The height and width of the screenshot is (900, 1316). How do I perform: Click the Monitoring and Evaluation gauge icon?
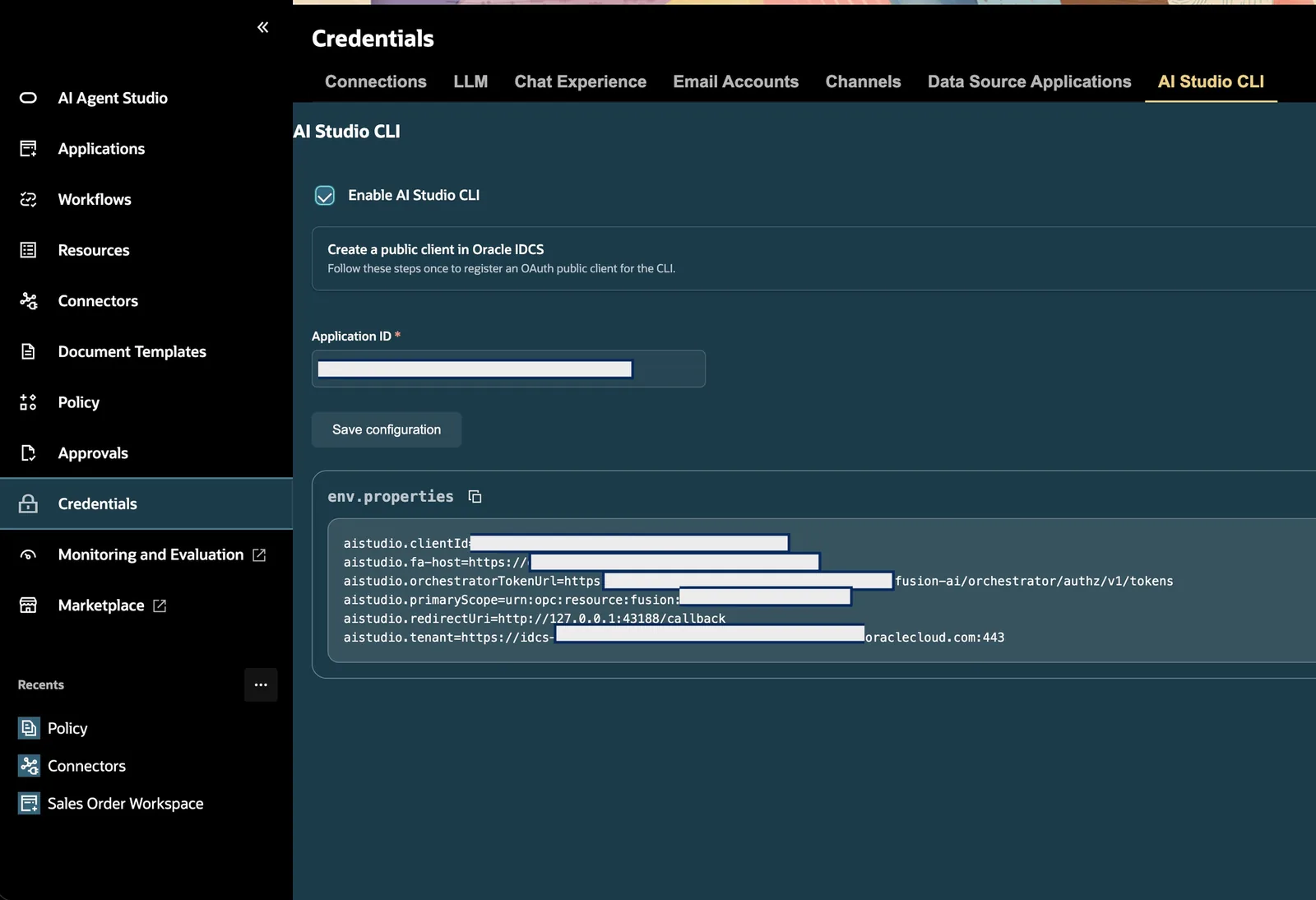coord(28,554)
